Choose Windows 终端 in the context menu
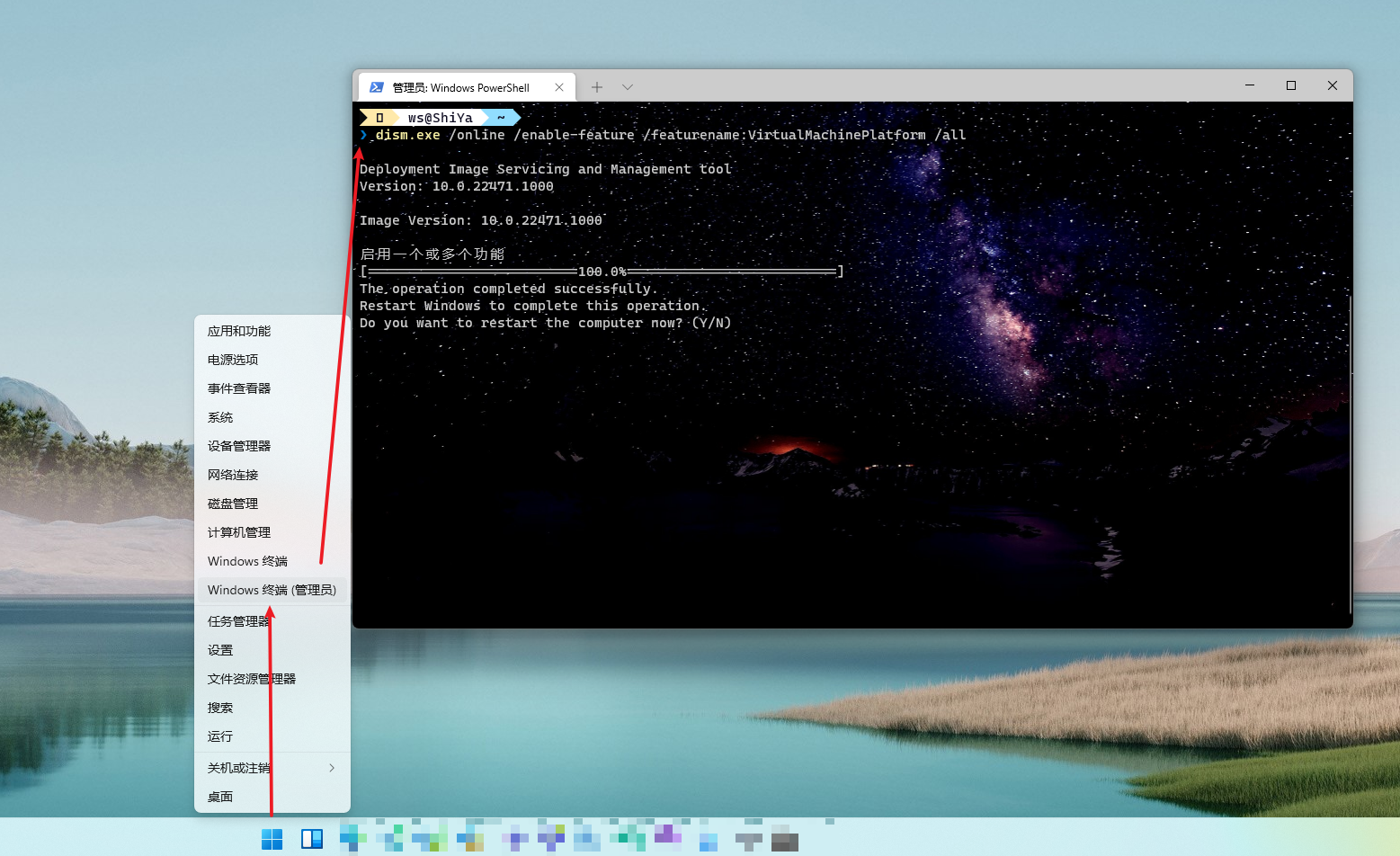 [x=272, y=561]
